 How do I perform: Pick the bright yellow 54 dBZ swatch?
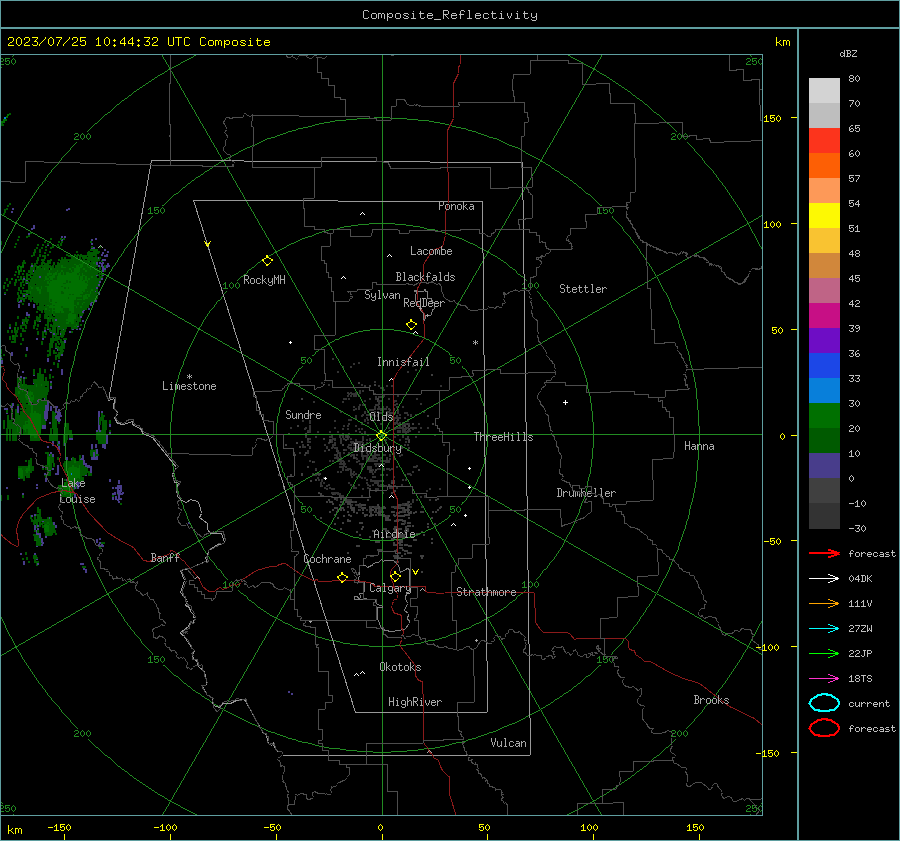pyautogui.click(x=824, y=215)
